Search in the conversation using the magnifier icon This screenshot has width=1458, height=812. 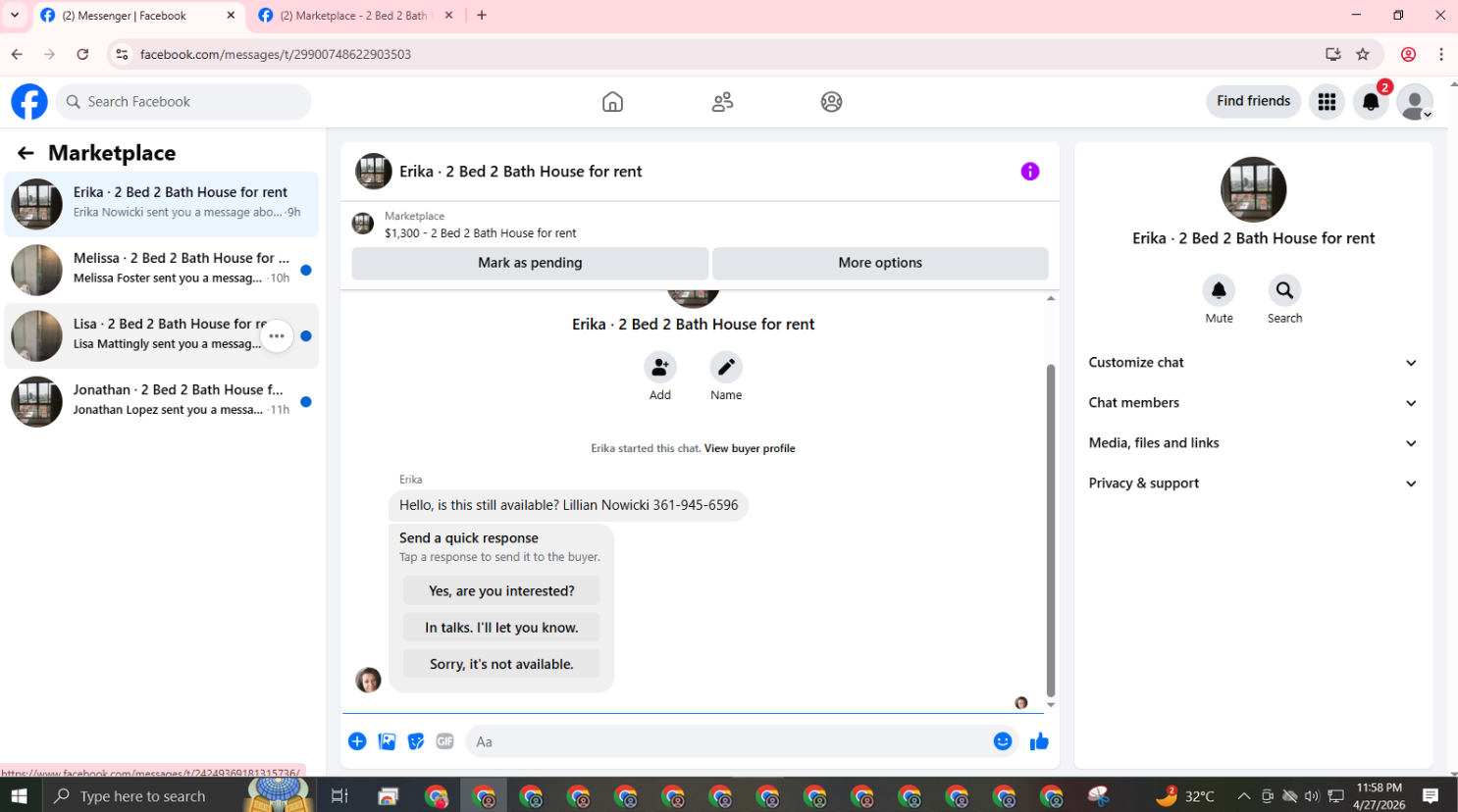click(1284, 290)
